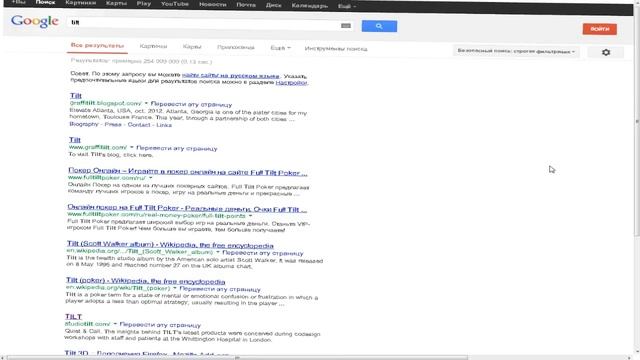Screen dimensions: 640x360
Task: Select the Все результаты tab
Action: (97, 45)
